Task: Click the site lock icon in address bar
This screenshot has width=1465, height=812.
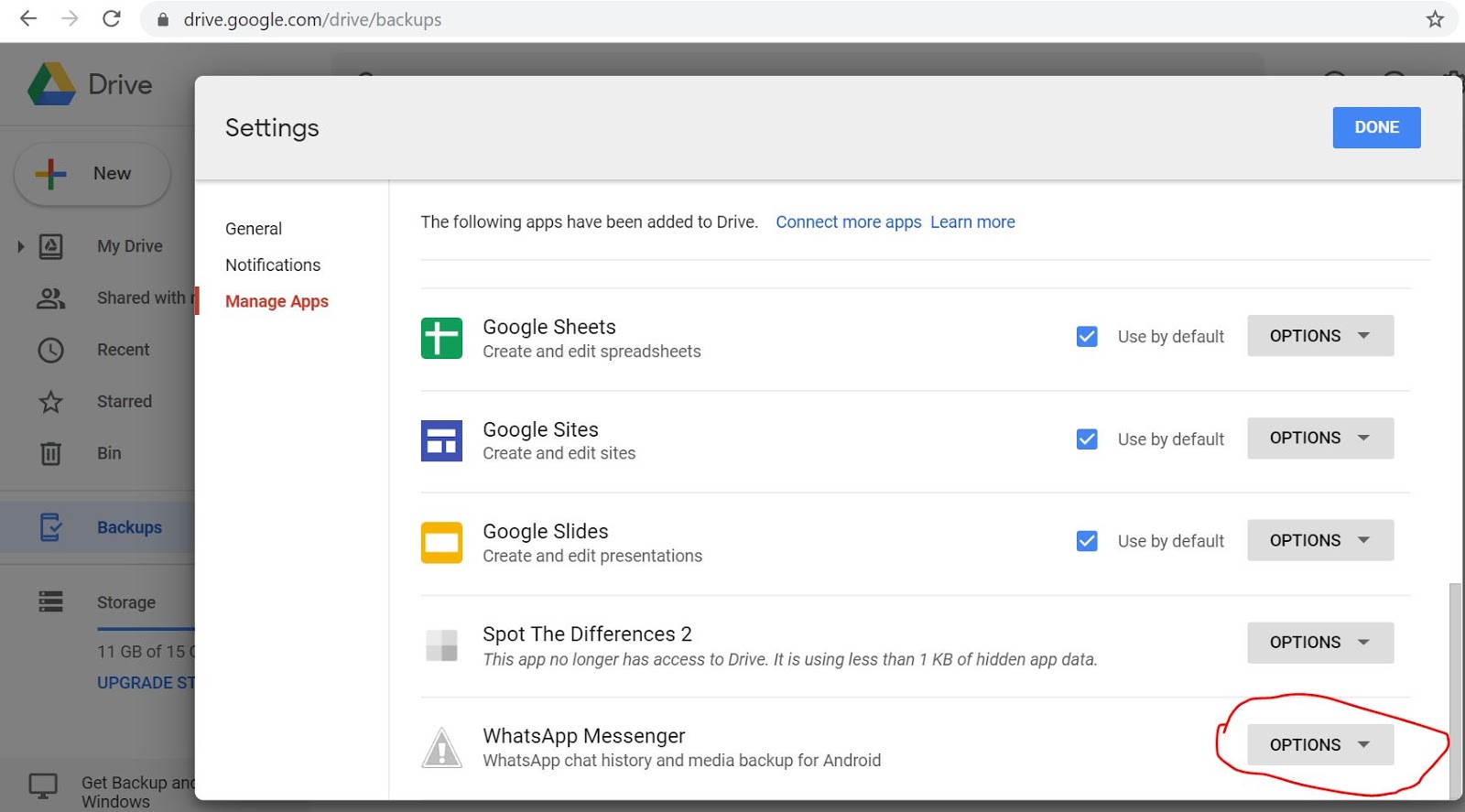Action: [163, 19]
